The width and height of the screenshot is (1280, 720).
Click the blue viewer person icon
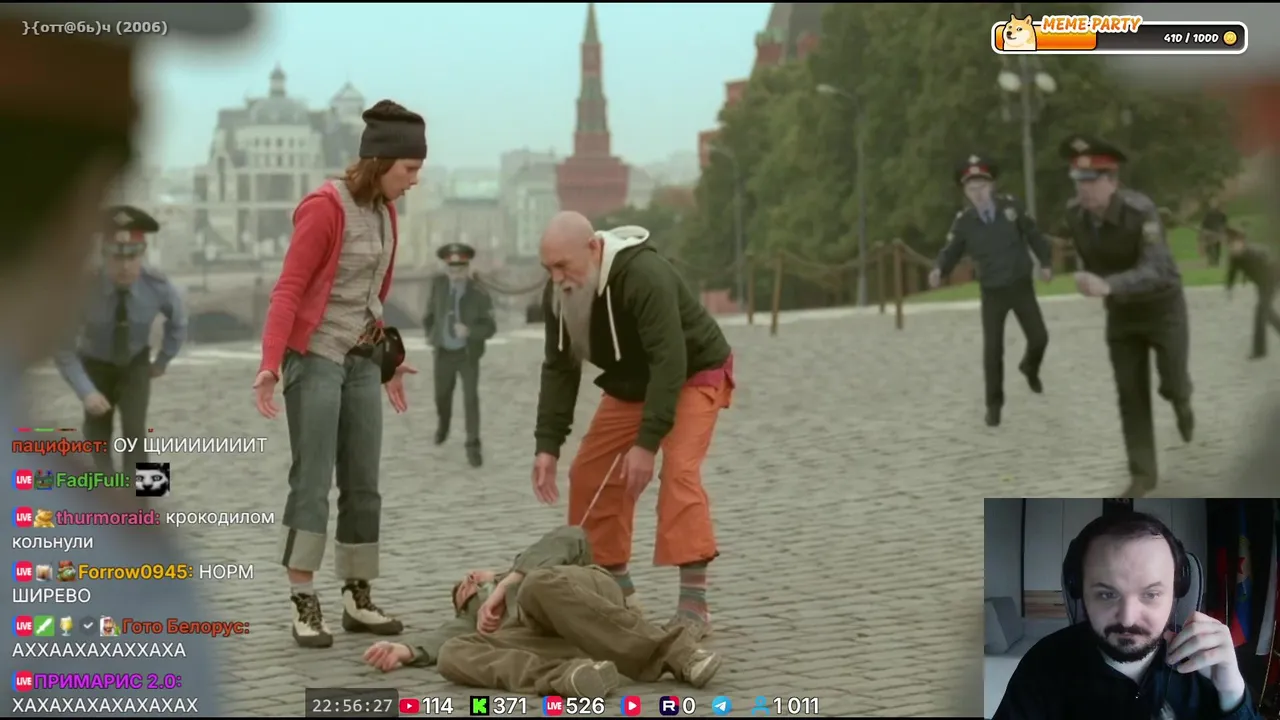[x=761, y=706]
